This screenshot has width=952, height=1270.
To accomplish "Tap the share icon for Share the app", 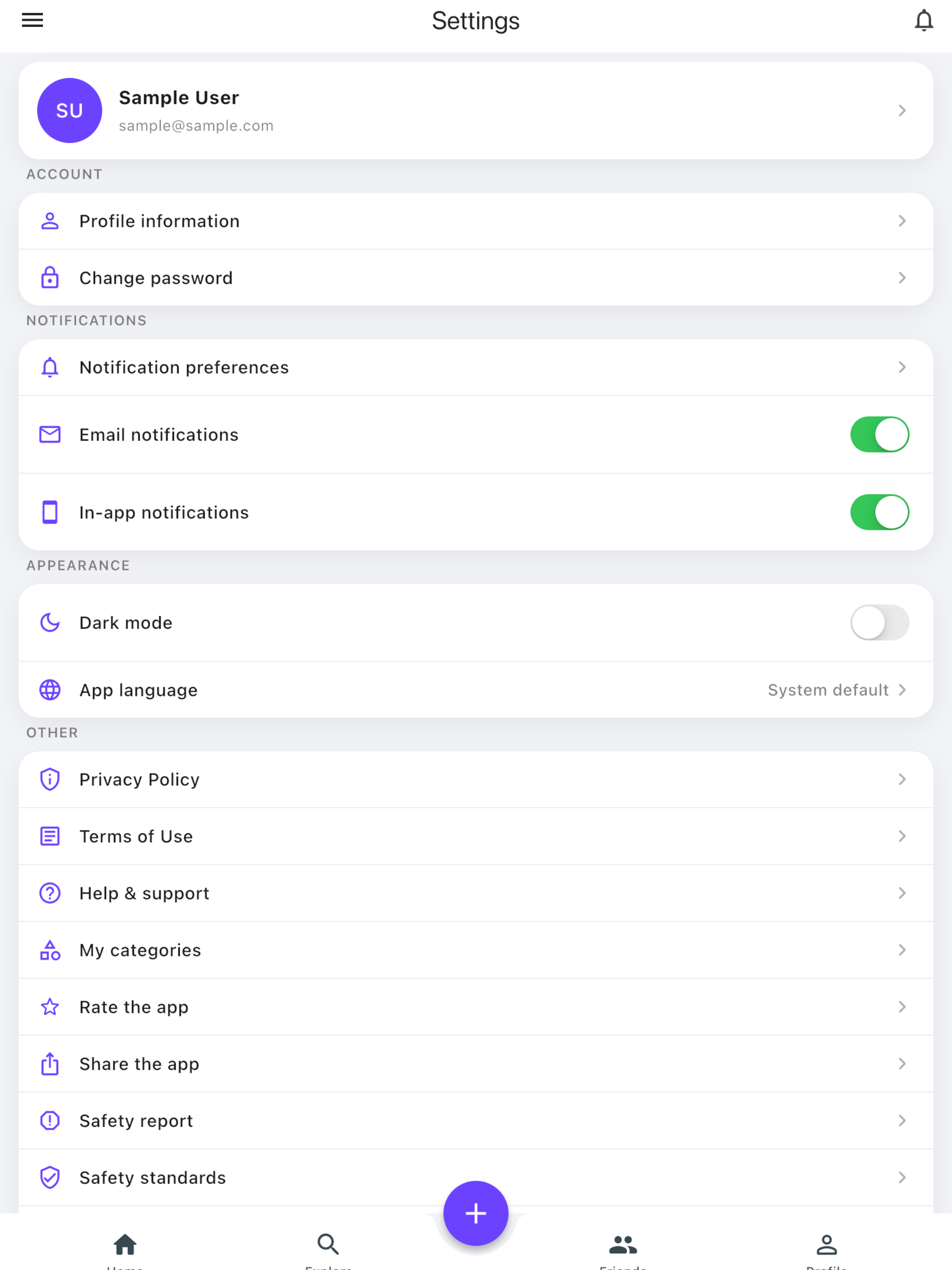I will pos(50,1063).
